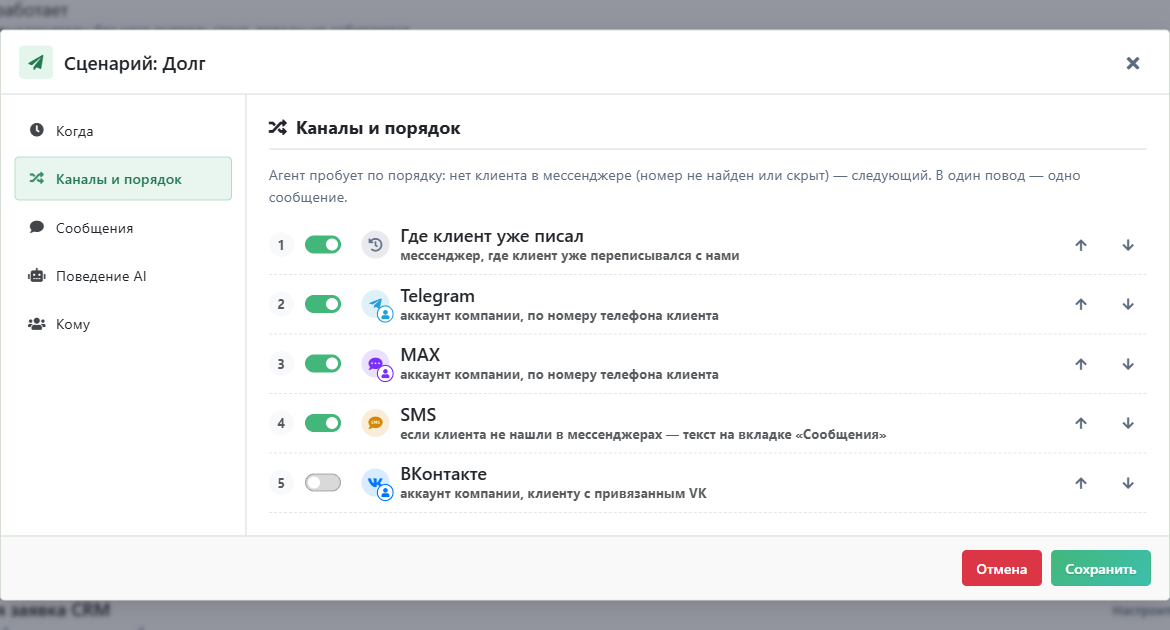The image size is (1170, 630).
Task: Close the scenario dialog with X
Action: pyautogui.click(x=1133, y=63)
